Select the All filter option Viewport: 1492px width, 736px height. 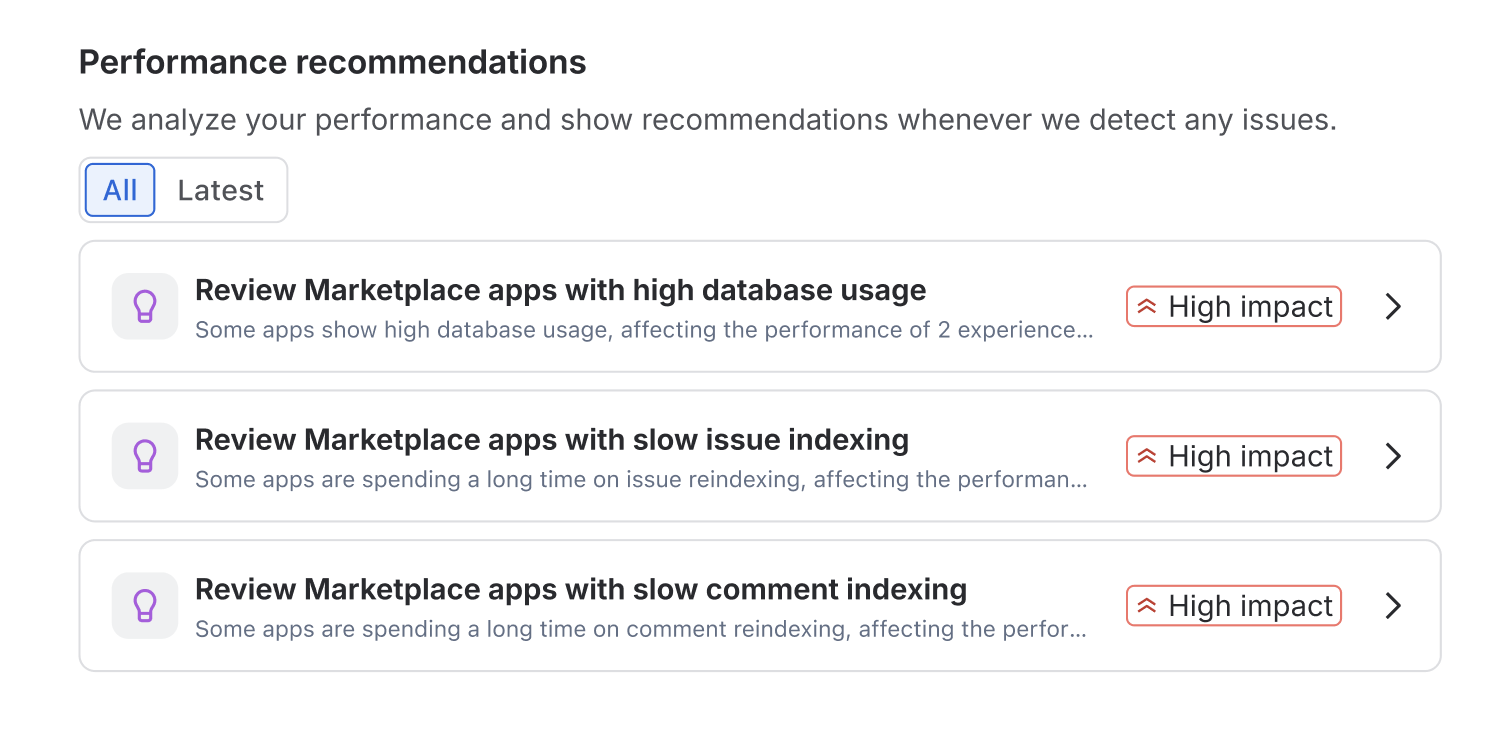119,190
